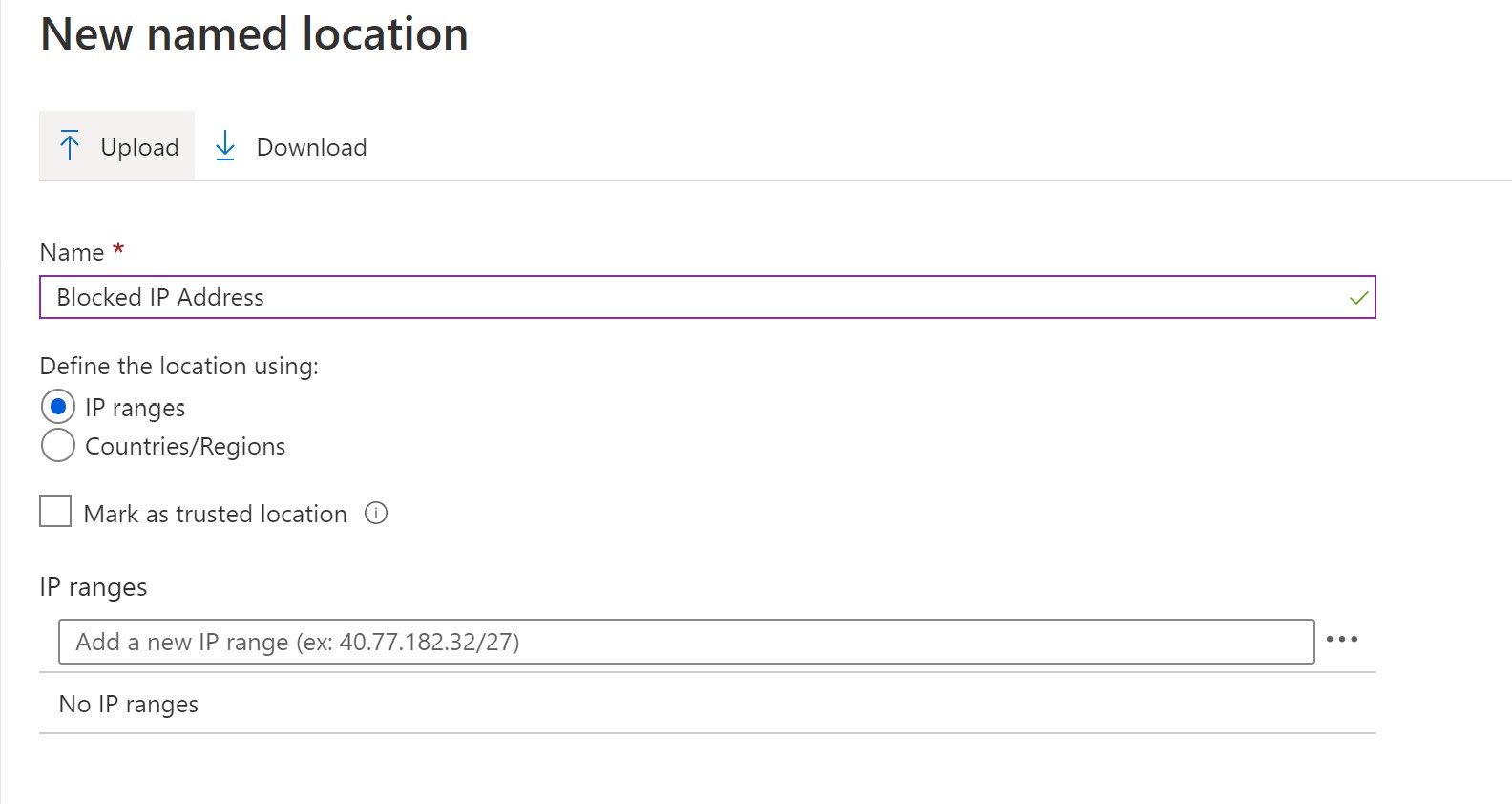The width and height of the screenshot is (1512, 804).
Task: Open the three-dot menu beside IP range field
Action: pyautogui.click(x=1341, y=640)
